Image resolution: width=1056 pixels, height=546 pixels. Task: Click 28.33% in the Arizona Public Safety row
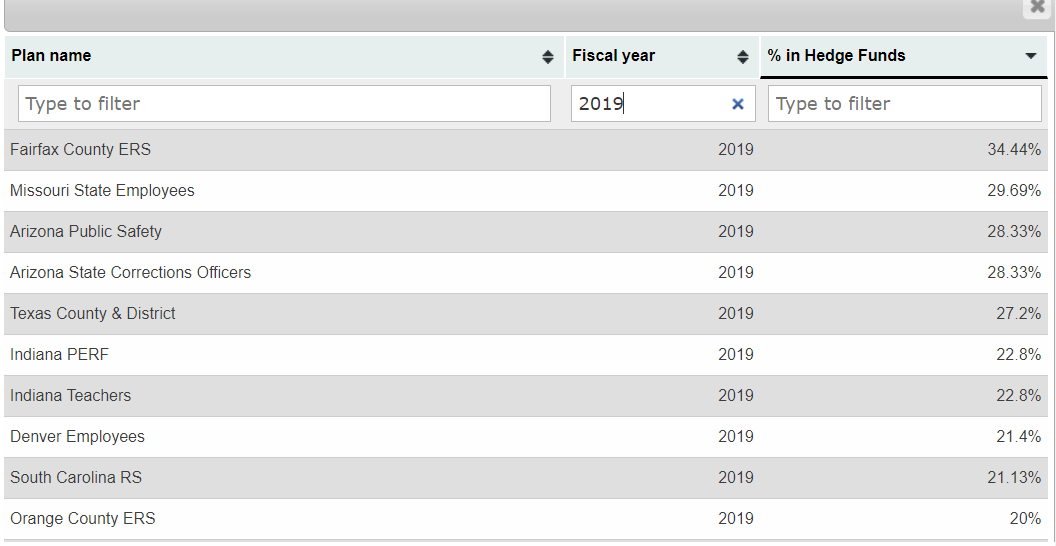tap(1014, 232)
